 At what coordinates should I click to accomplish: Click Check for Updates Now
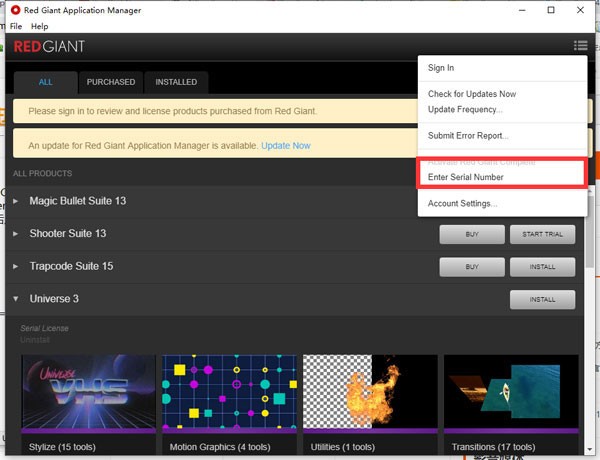point(472,94)
